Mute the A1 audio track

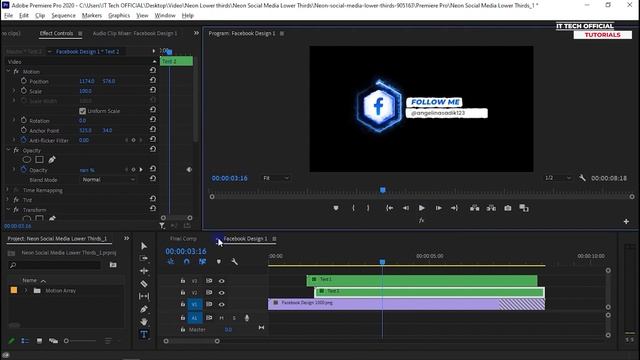(x=222, y=318)
